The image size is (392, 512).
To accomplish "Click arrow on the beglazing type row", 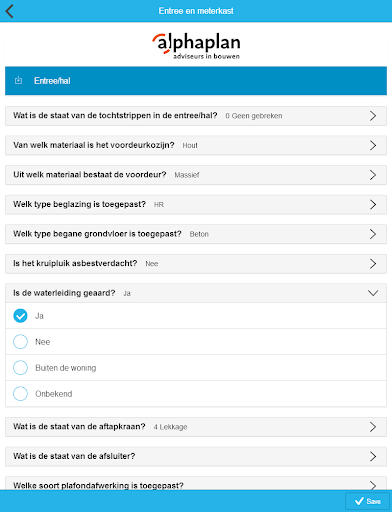I will pyautogui.click(x=373, y=205).
